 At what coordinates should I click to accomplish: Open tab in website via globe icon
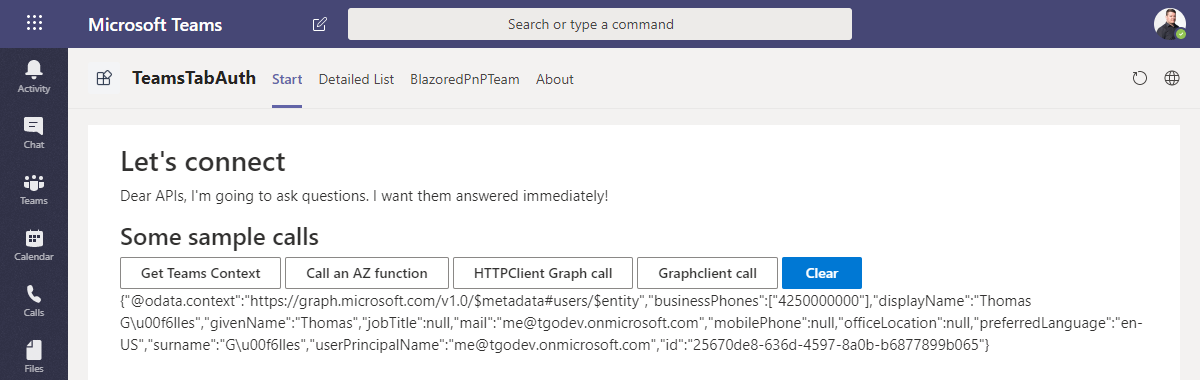click(1172, 79)
